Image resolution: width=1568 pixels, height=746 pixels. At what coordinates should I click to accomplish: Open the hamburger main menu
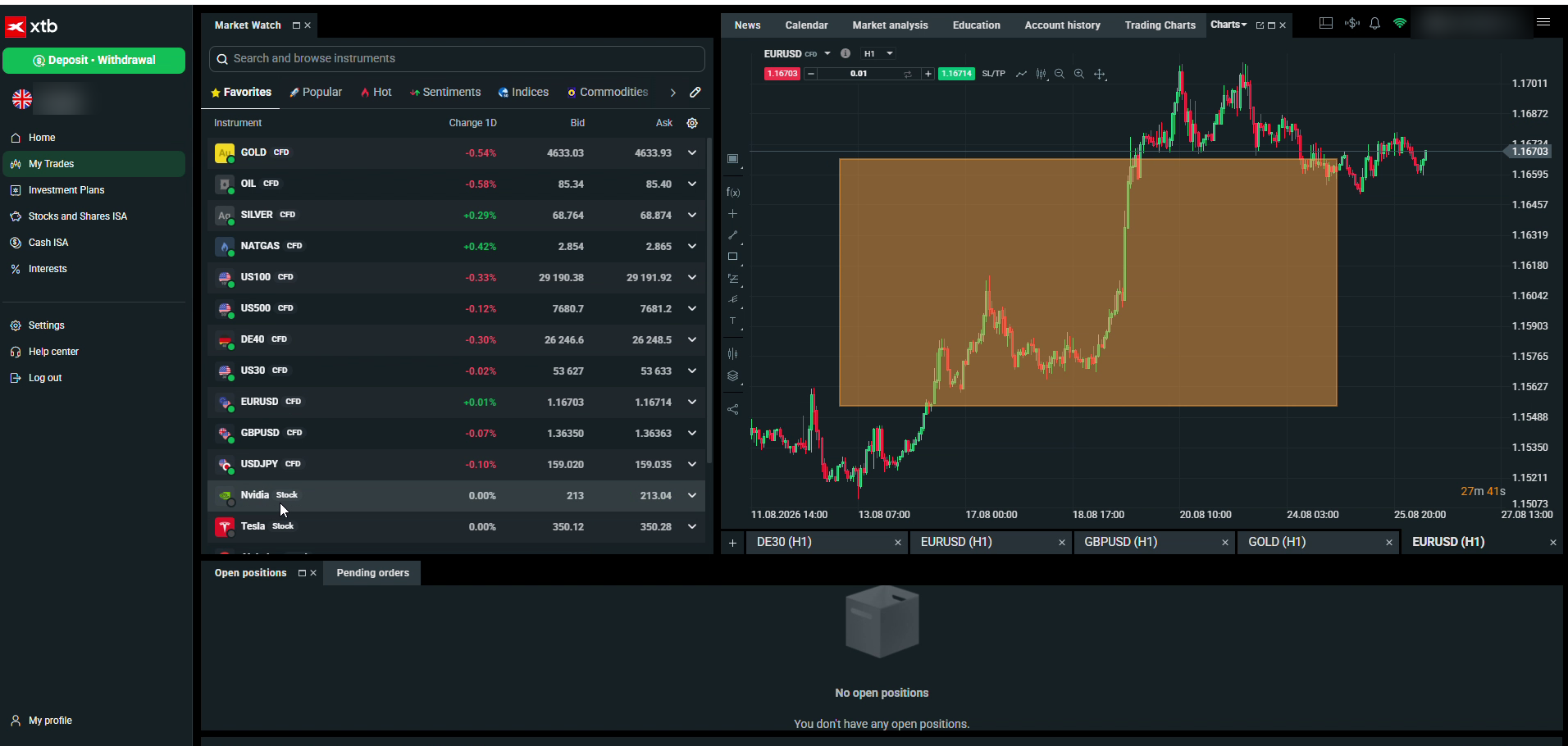click(1543, 23)
